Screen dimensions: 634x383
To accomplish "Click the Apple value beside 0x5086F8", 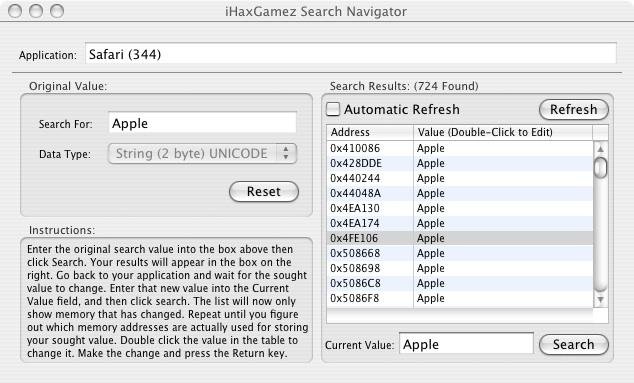I will tap(431, 298).
